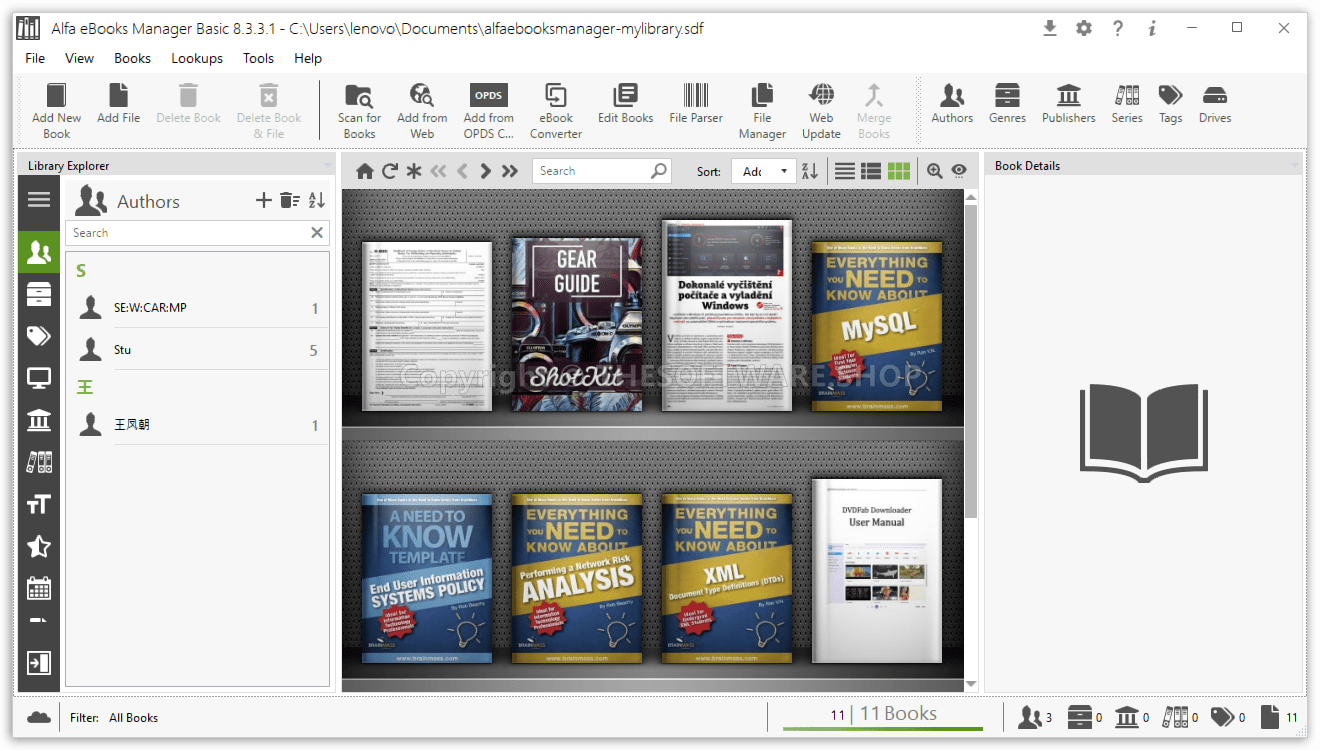Expand Library Explorer panel options arrow
The width and height of the screenshot is (1320, 750).
[x=327, y=166]
